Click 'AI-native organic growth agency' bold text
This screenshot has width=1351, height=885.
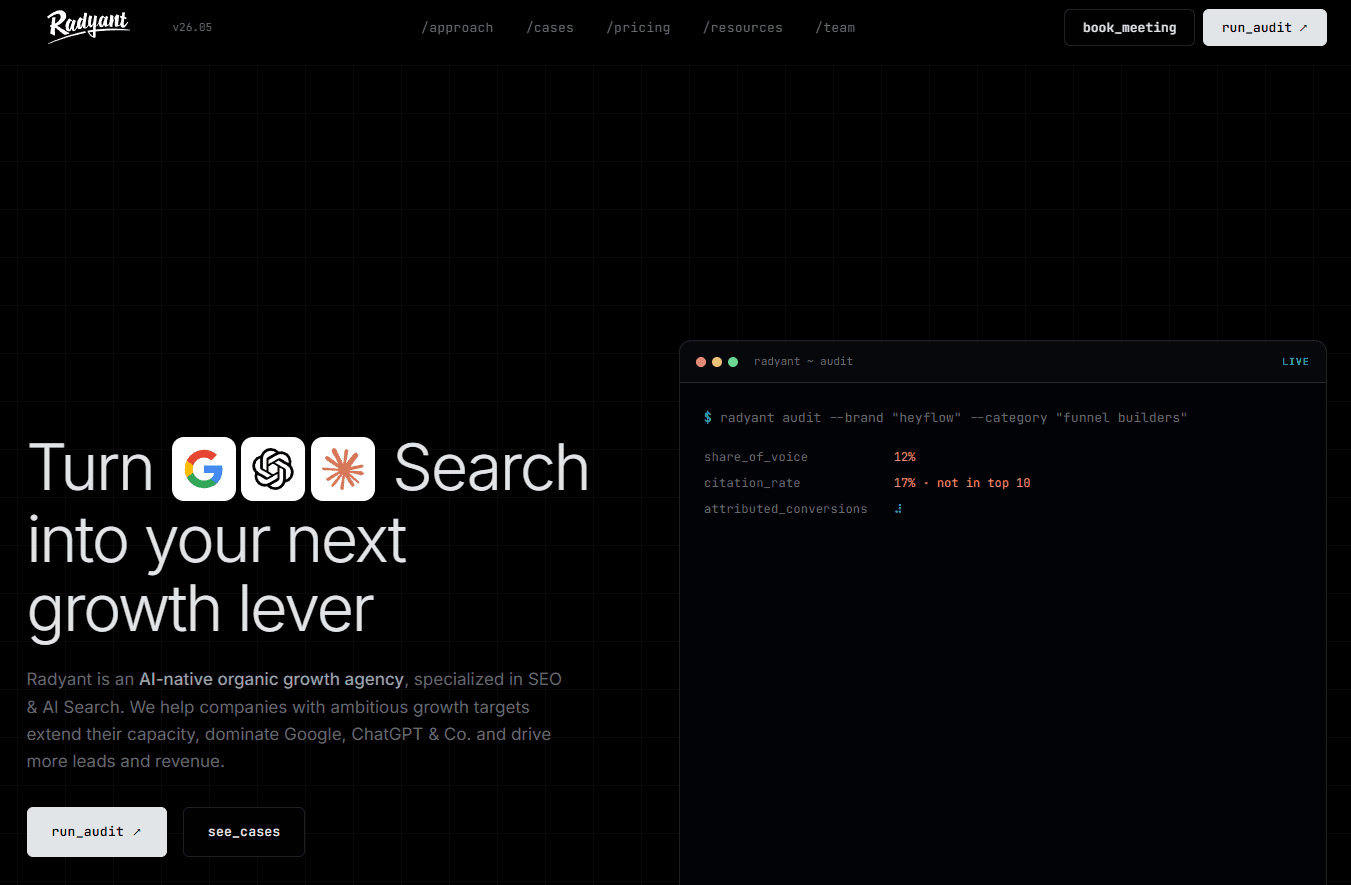[271, 680]
